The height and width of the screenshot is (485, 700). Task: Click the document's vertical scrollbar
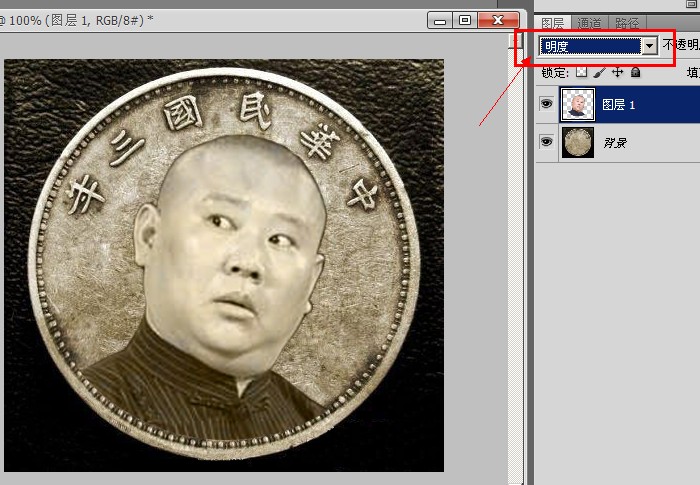[516, 259]
